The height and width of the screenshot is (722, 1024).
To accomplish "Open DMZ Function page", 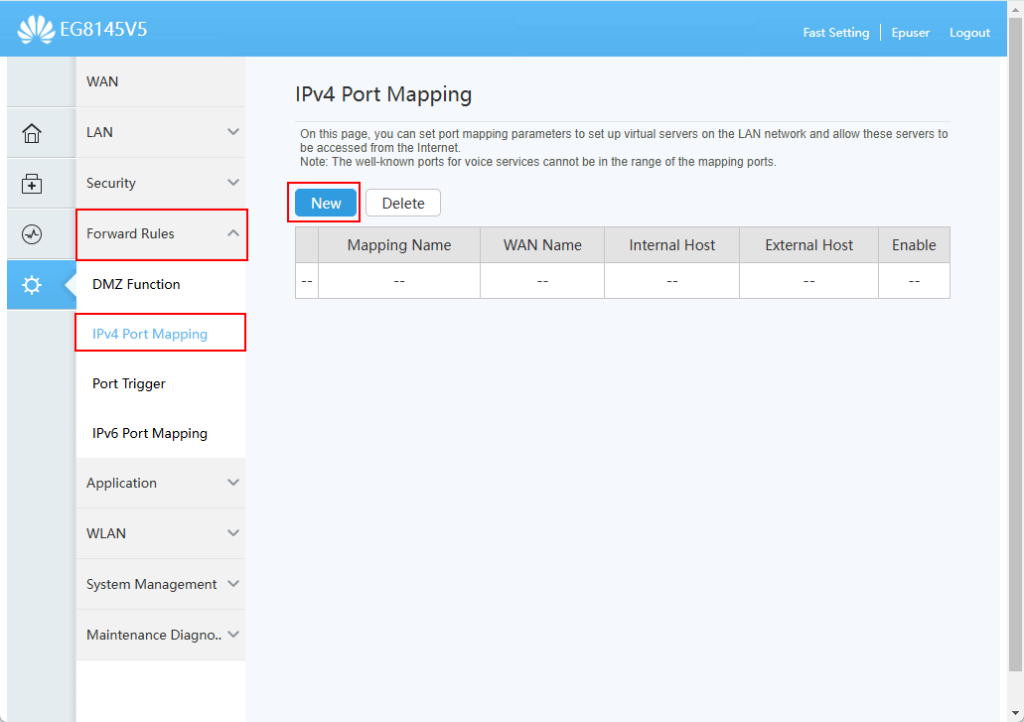I will pos(136,284).
